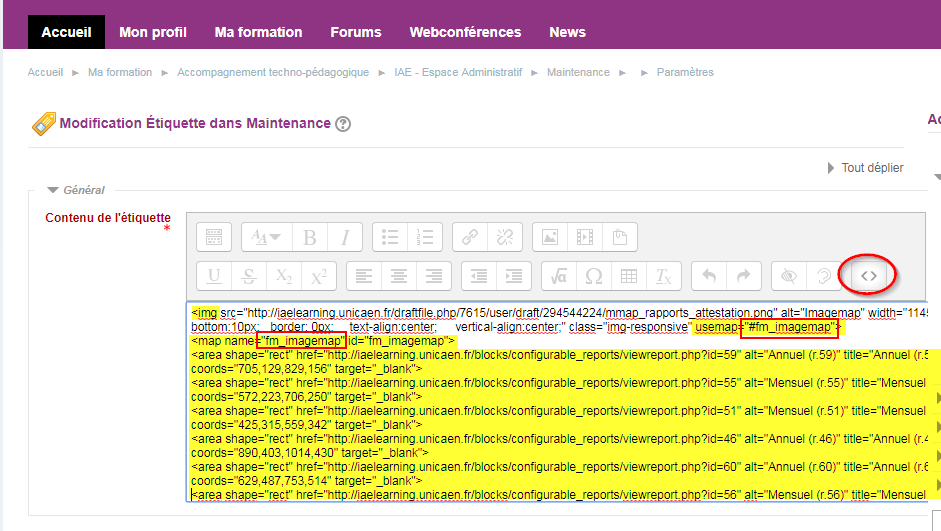Viewport: 941px width, 531px height.
Task: Insert an image using the image icon
Action: pos(549,237)
